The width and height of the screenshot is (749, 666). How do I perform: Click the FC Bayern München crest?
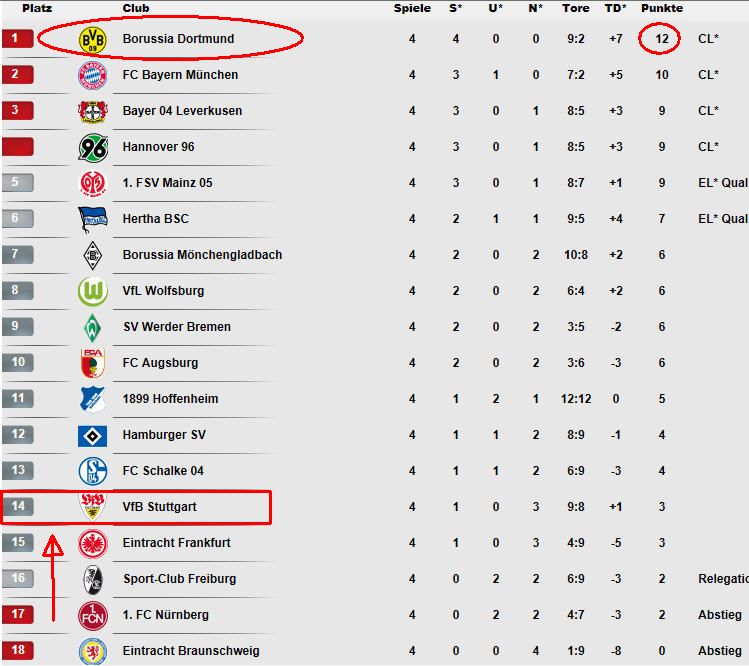coord(92,75)
